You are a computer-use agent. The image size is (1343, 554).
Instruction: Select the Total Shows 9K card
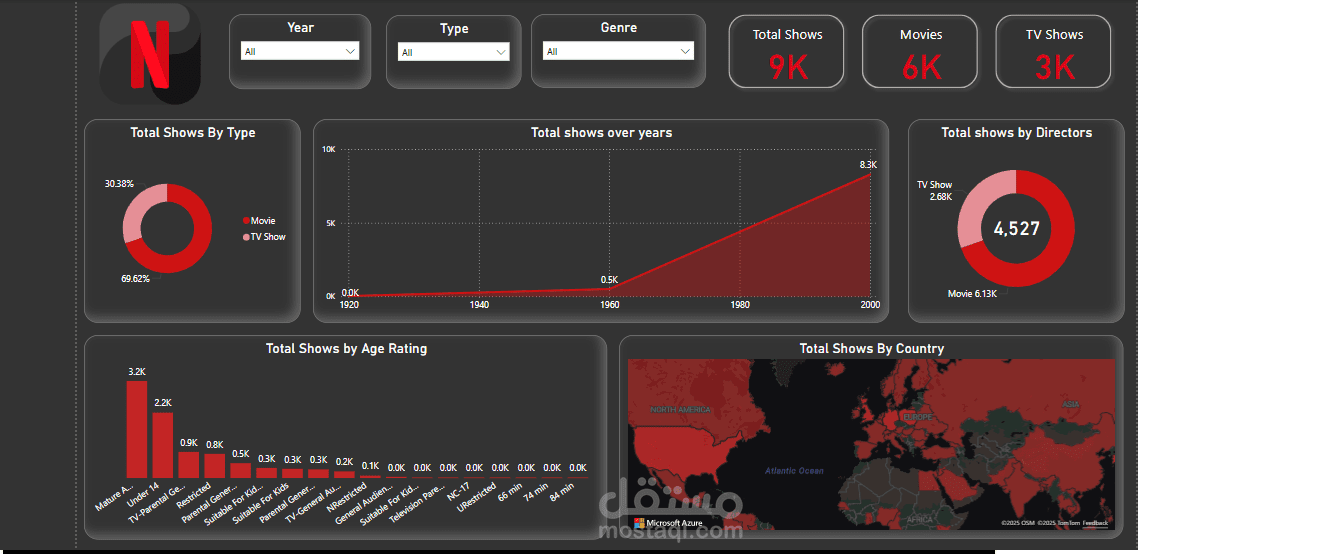786,52
